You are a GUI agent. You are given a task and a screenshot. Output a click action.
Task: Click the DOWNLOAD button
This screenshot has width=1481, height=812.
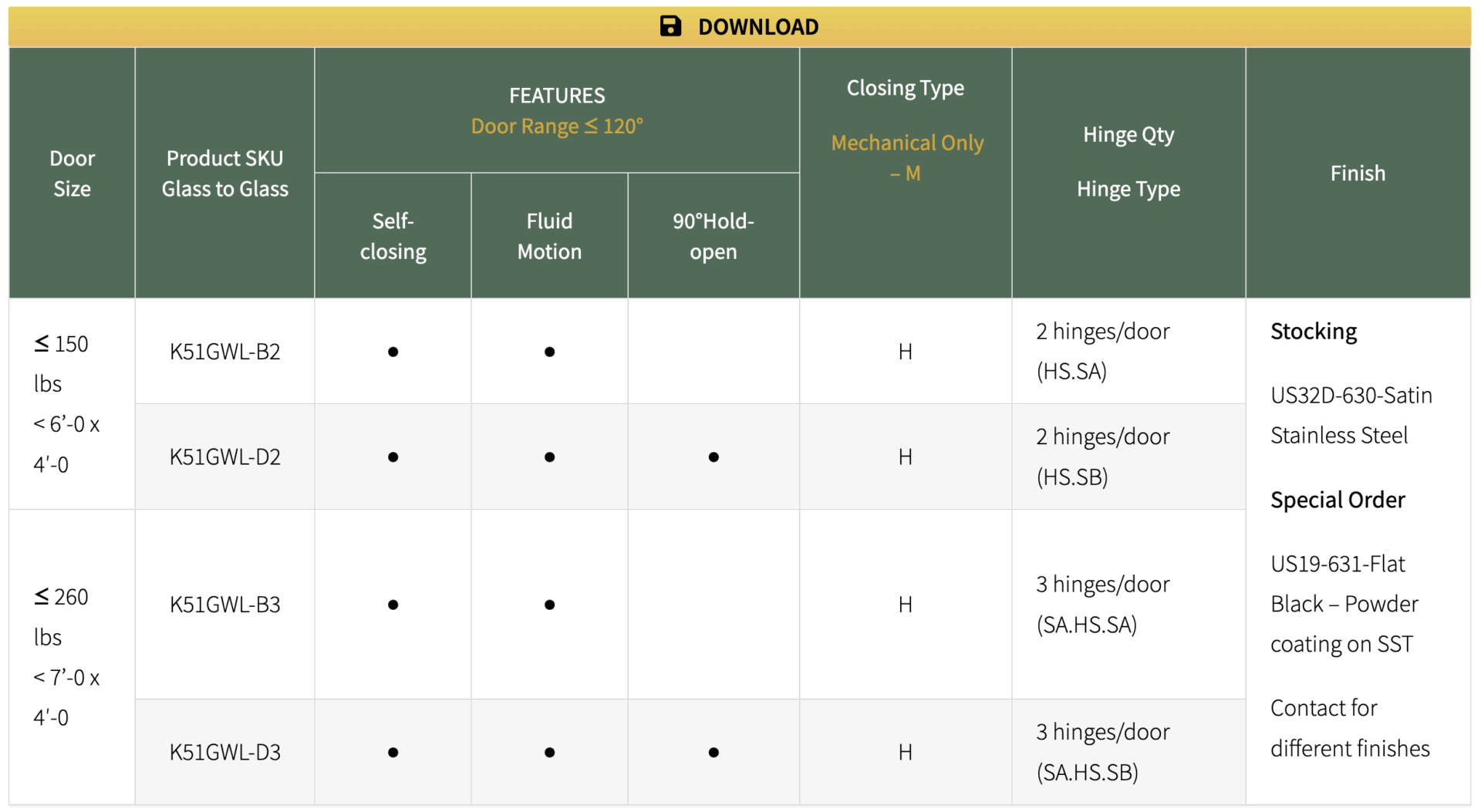click(740, 27)
